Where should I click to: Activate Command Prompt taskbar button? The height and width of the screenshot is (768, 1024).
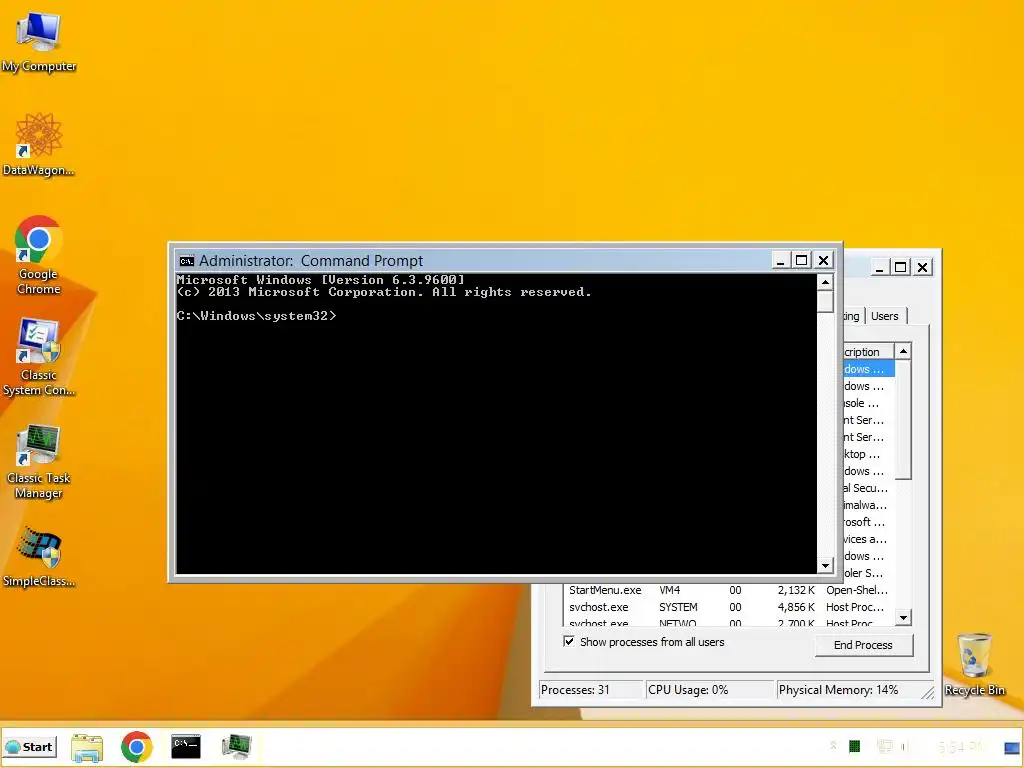point(186,746)
